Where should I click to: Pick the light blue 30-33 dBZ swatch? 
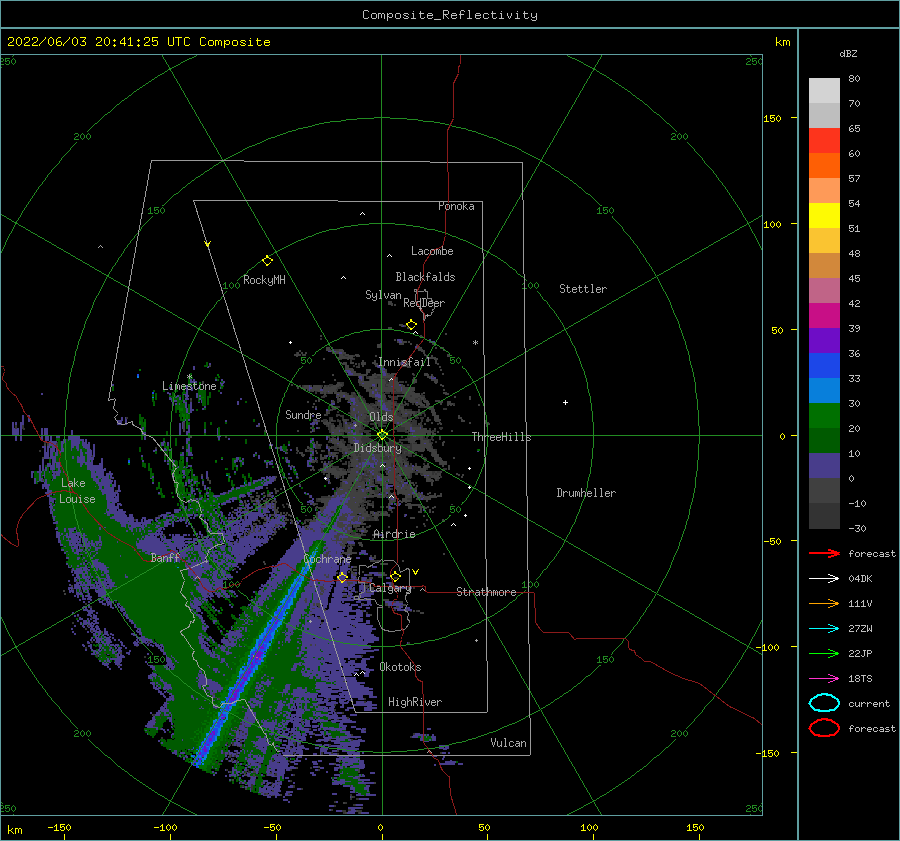click(x=824, y=390)
